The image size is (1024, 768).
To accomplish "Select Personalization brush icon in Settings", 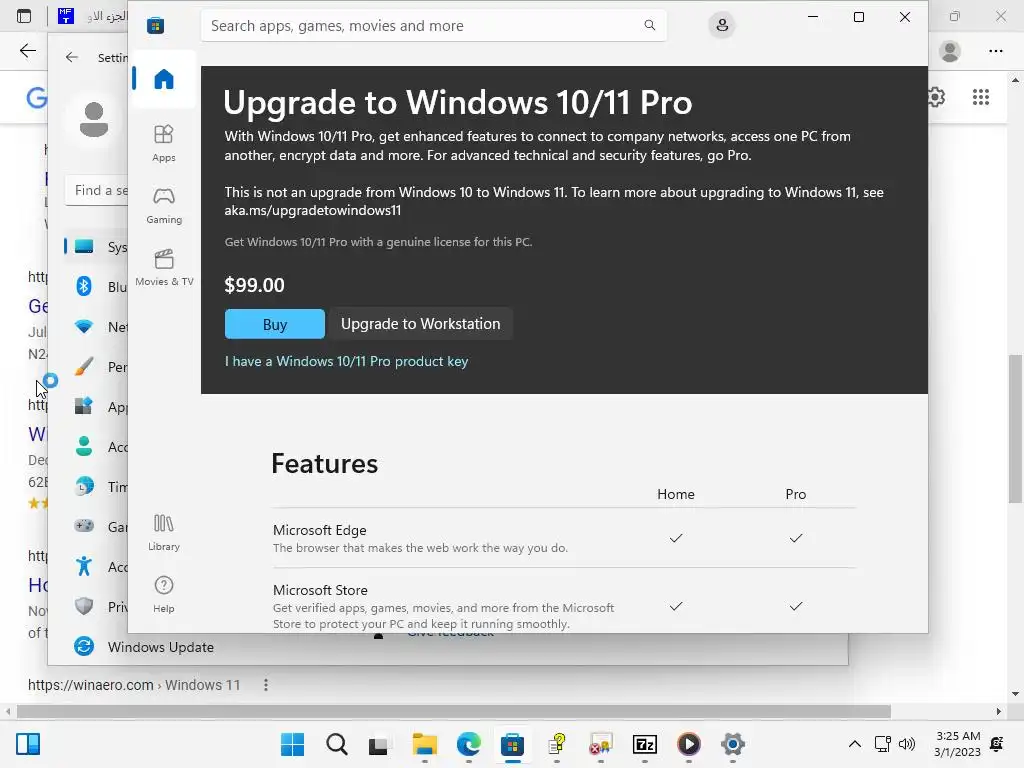I will (x=84, y=366).
